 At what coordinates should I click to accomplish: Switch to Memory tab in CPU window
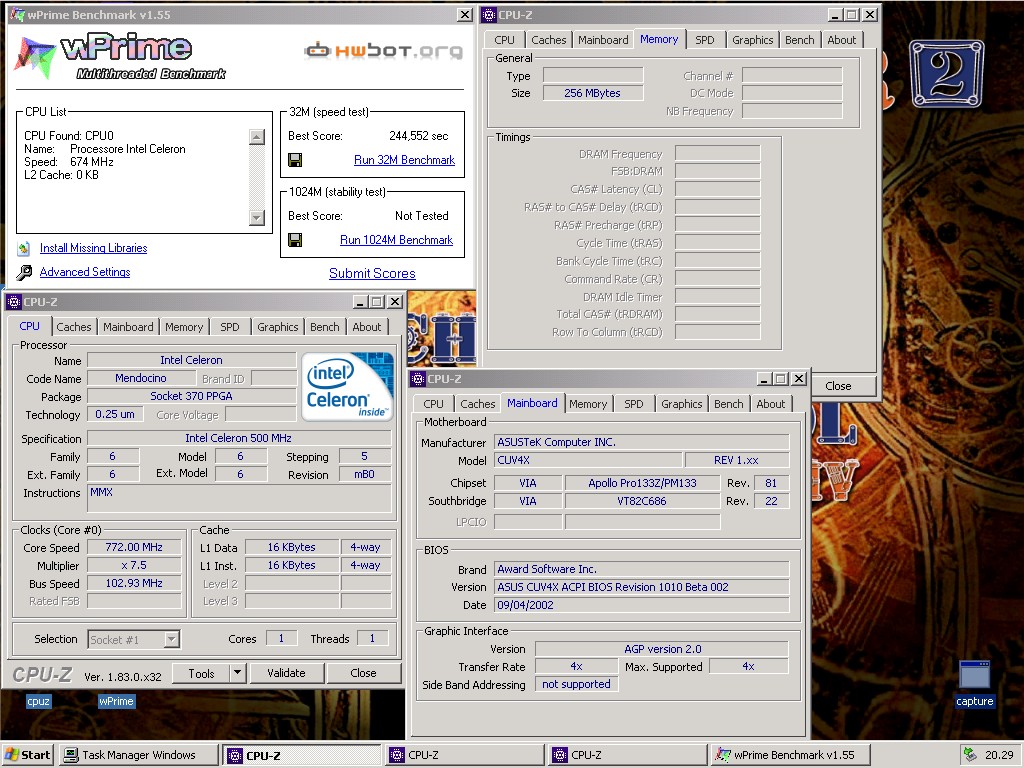(184, 327)
